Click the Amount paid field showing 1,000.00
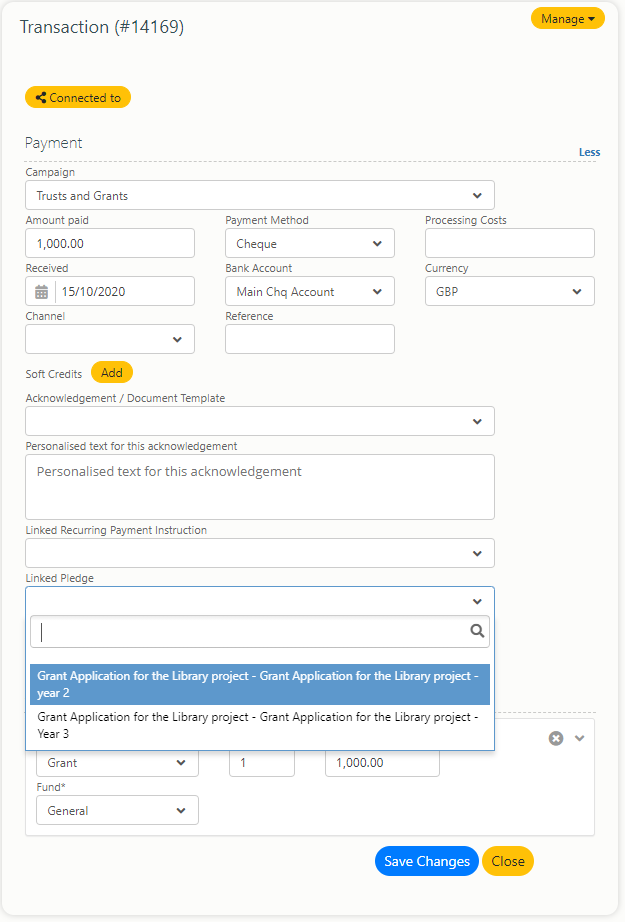 pyautogui.click(x=110, y=243)
